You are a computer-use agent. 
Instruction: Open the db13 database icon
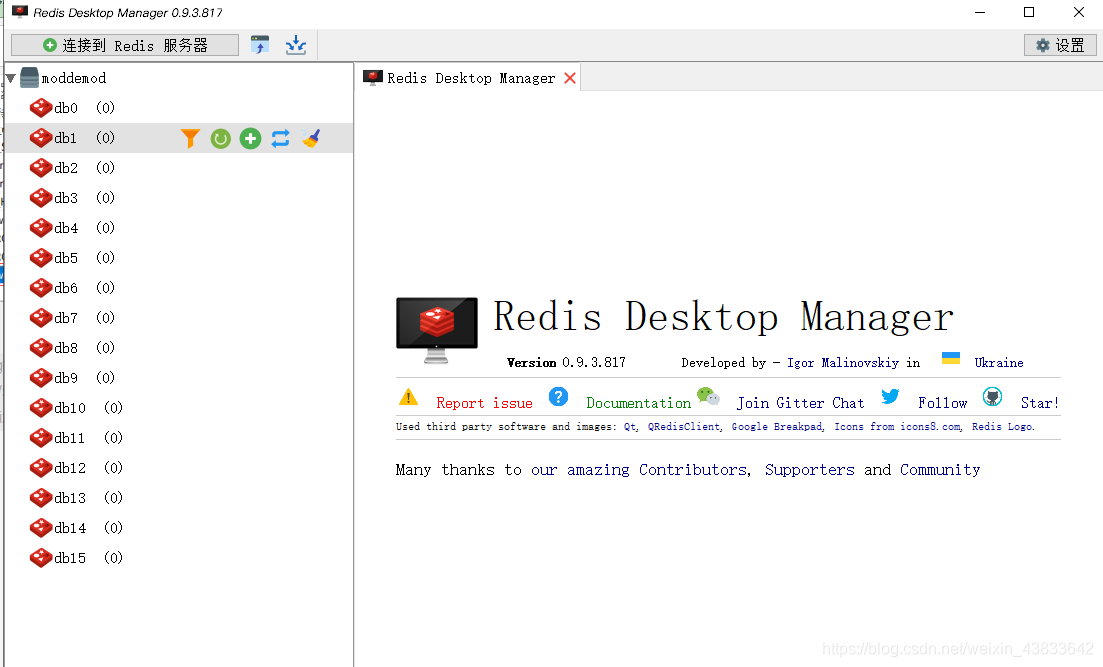pyautogui.click(x=41, y=498)
